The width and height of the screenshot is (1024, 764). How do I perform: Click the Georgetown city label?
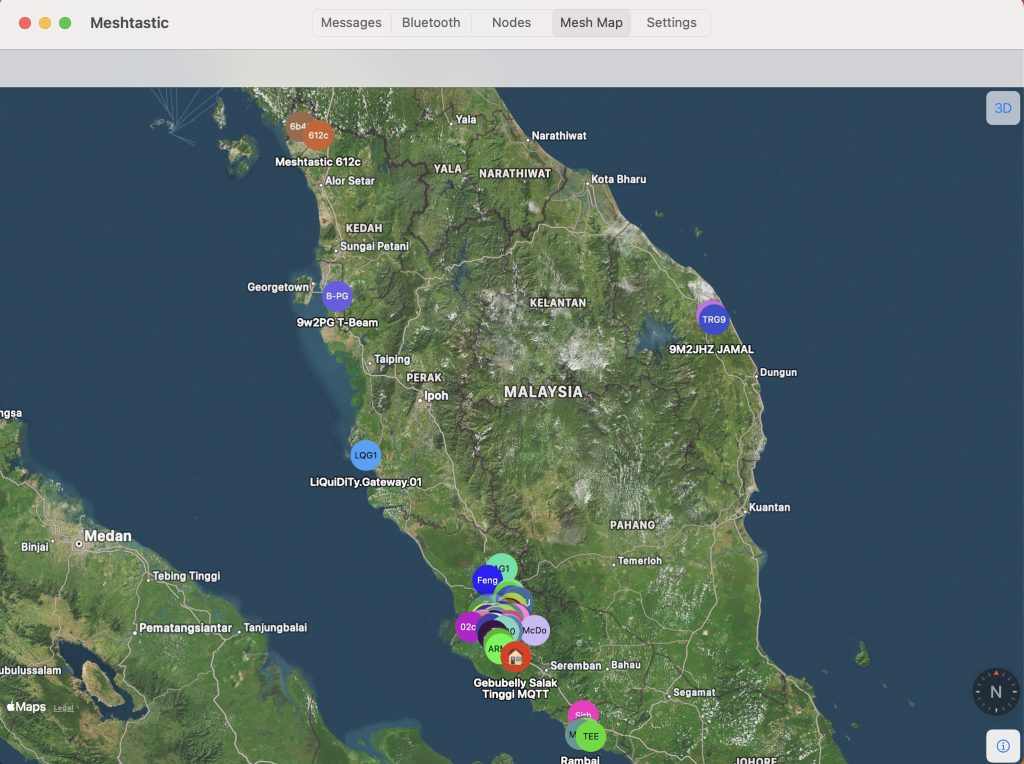[x=278, y=287]
